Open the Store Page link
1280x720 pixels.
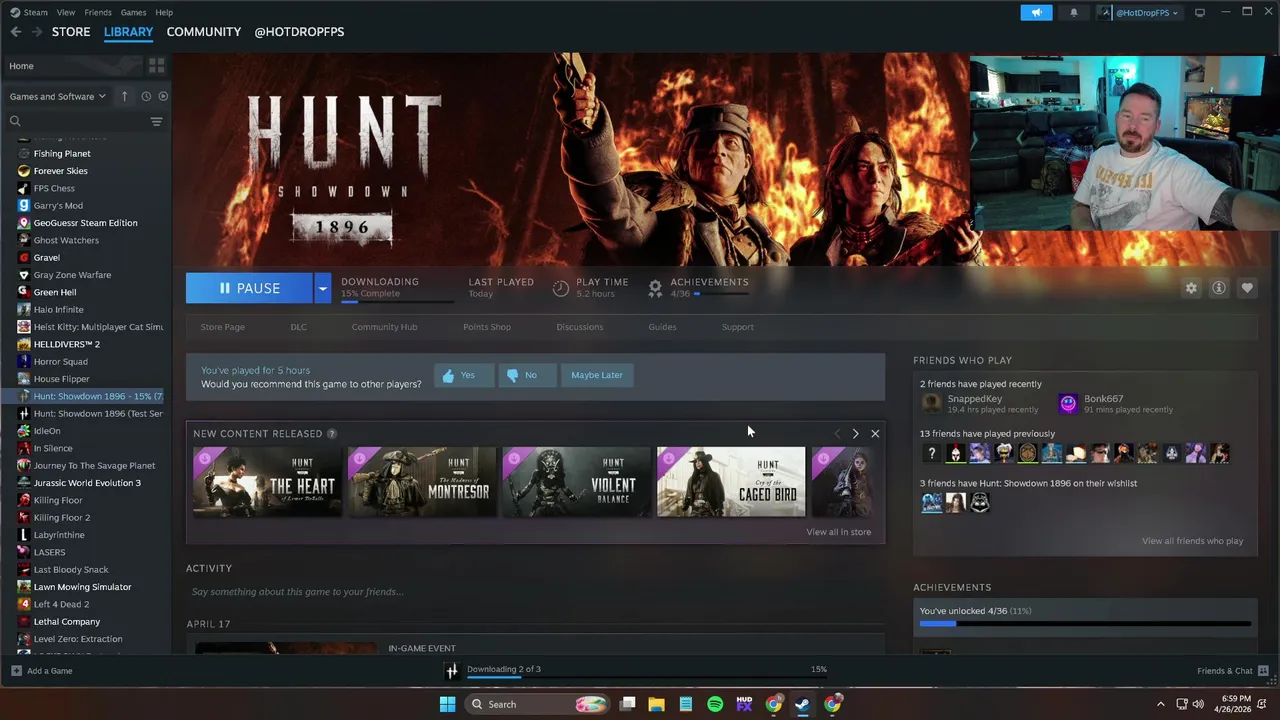[222, 327]
